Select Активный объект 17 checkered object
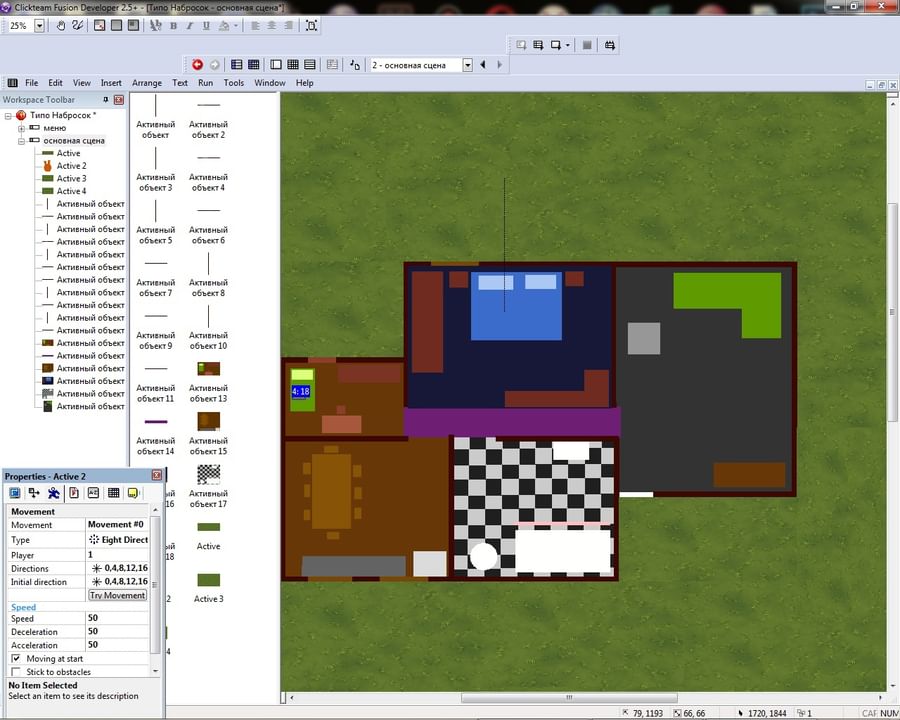Image resolution: width=900 pixels, height=720 pixels. click(208, 483)
